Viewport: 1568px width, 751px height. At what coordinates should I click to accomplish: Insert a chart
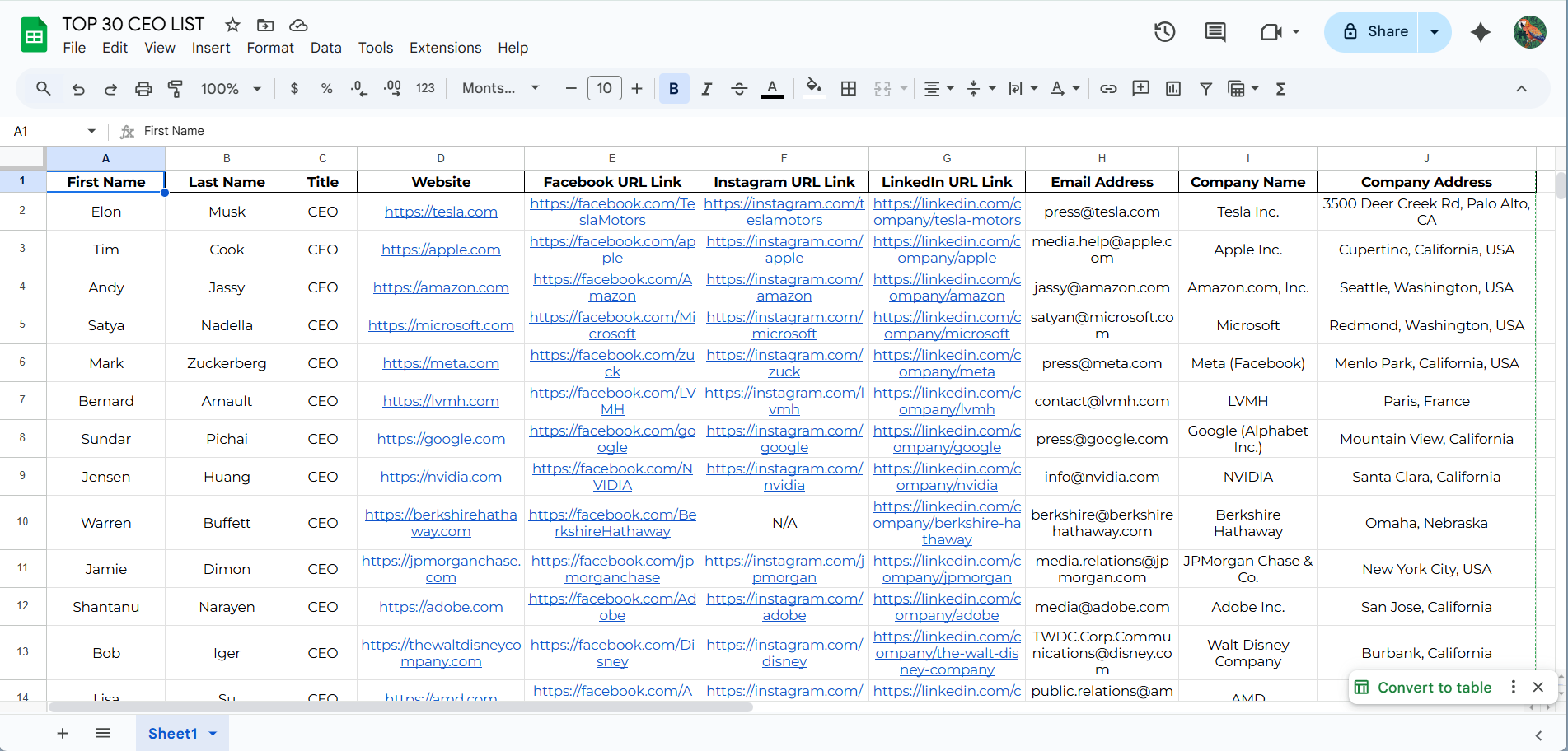pos(1173,89)
